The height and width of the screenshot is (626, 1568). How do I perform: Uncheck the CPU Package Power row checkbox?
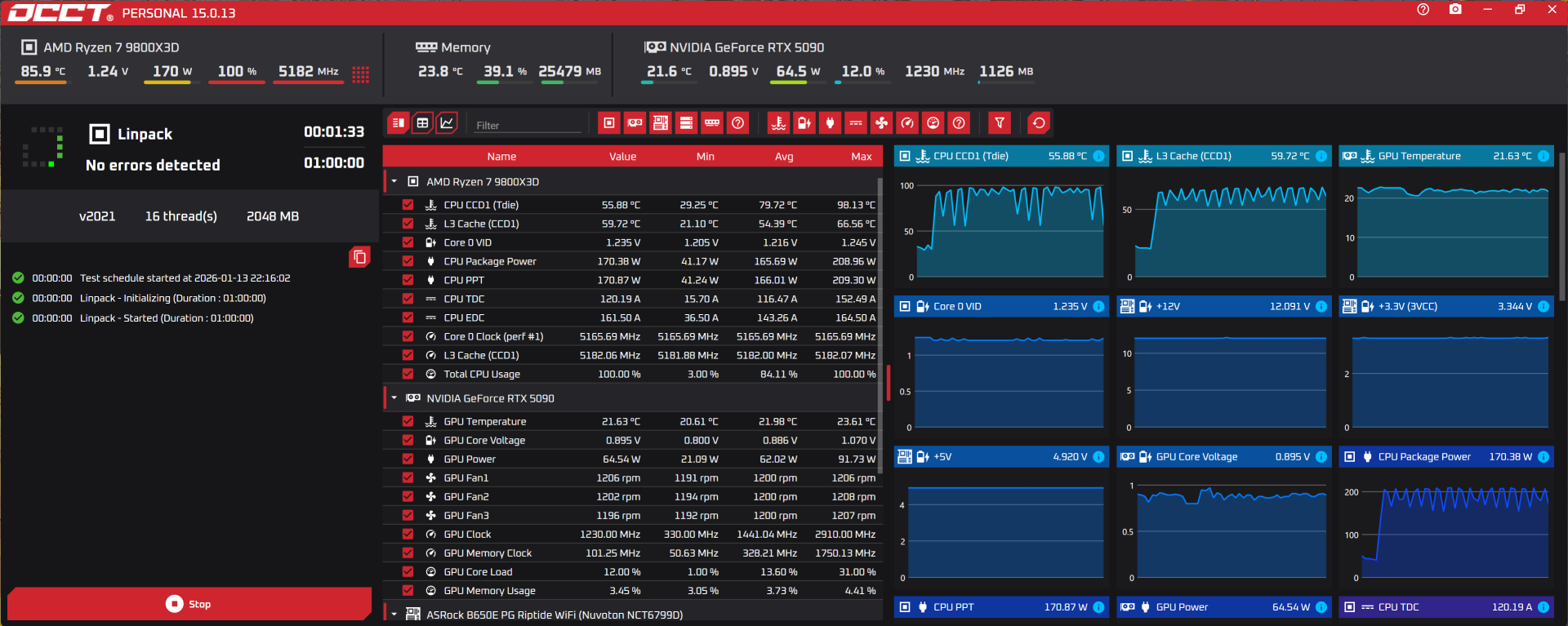pyautogui.click(x=408, y=261)
